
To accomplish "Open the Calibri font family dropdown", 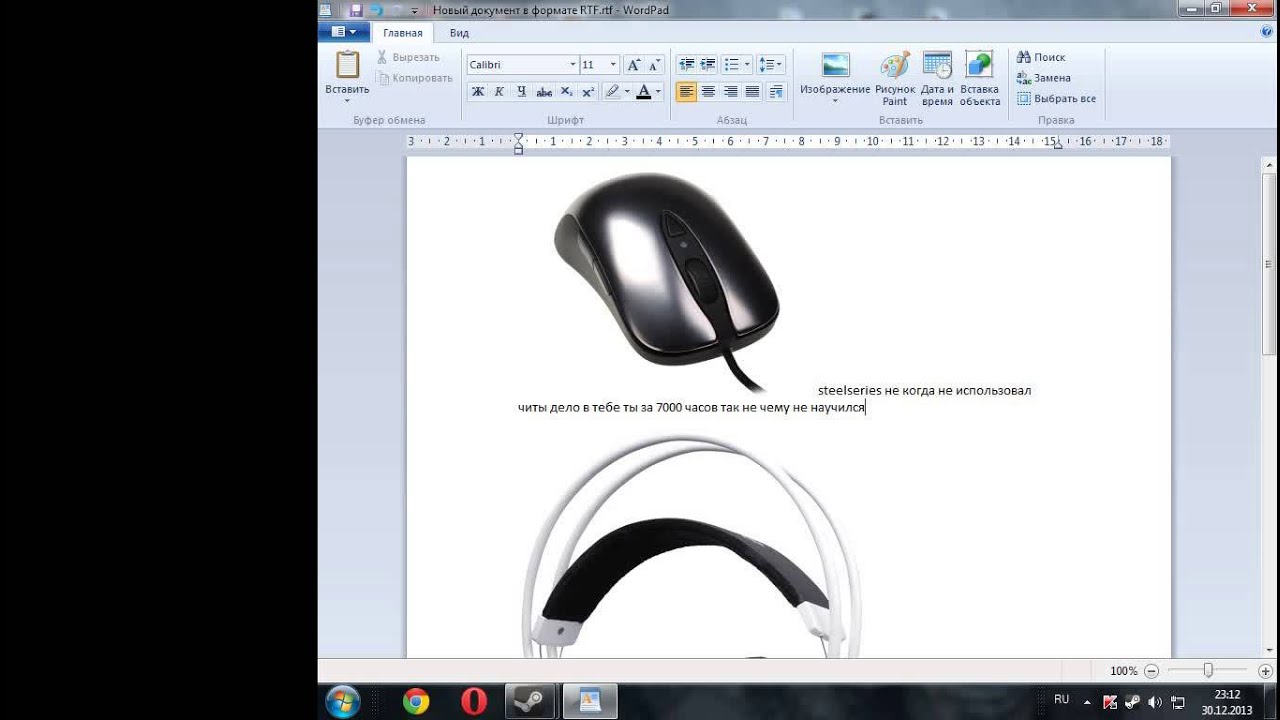I will tap(573, 65).
